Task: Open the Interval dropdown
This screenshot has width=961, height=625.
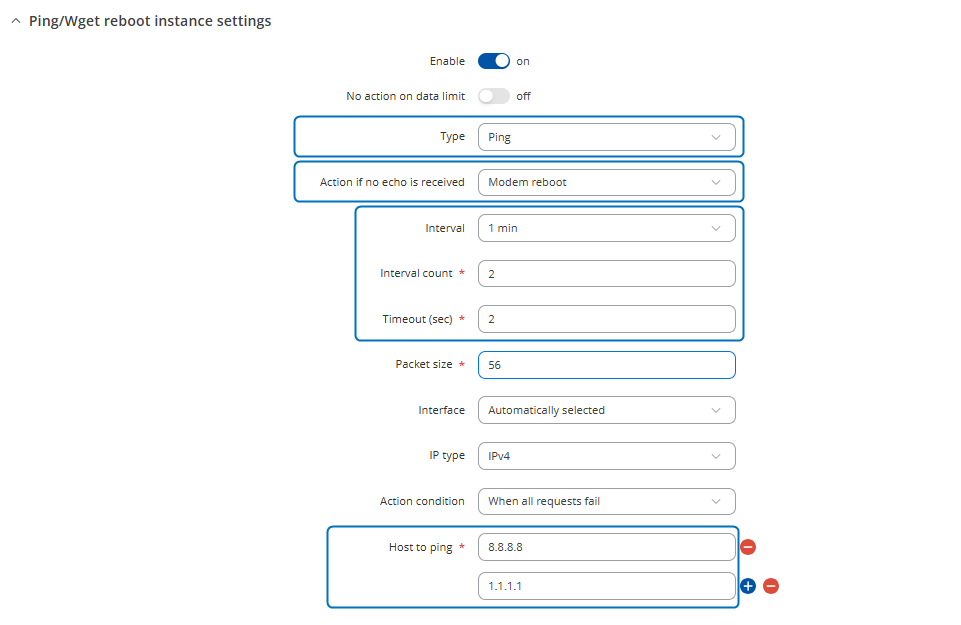Action: pyautogui.click(x=606, y=228)
